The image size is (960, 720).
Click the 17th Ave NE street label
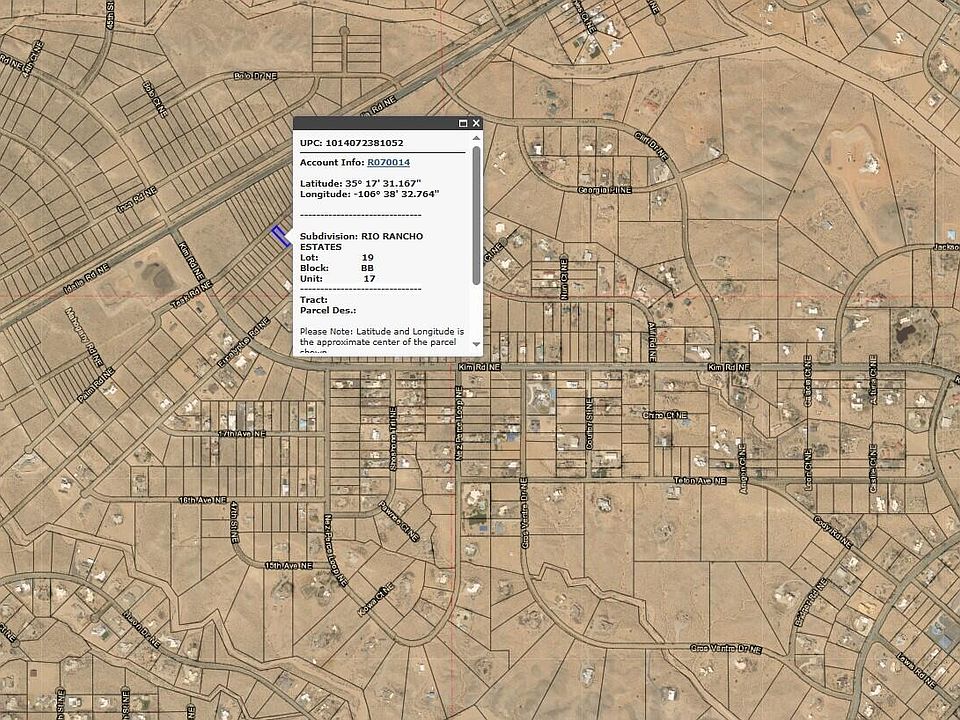pyautogui.click(x=242, y=433)
